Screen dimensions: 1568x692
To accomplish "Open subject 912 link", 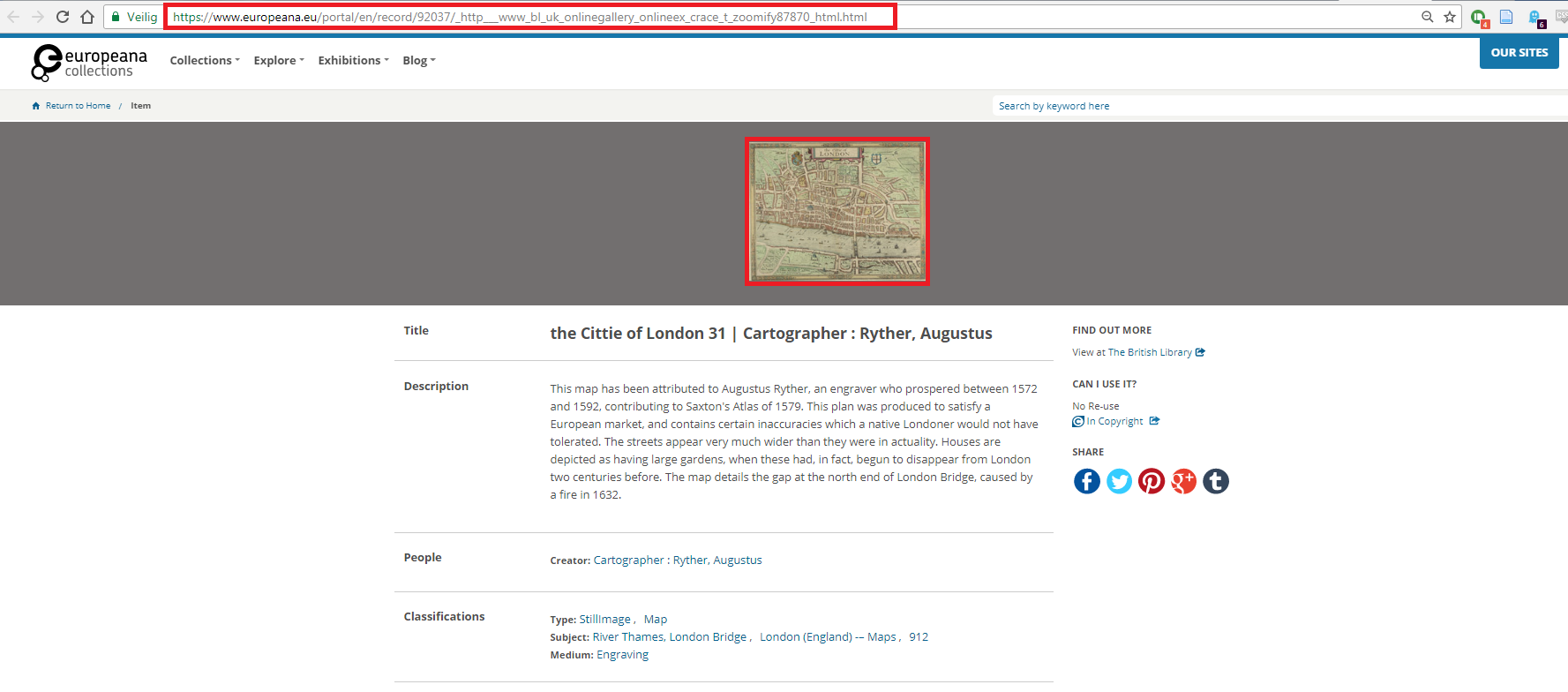I will tap(919, 637).
